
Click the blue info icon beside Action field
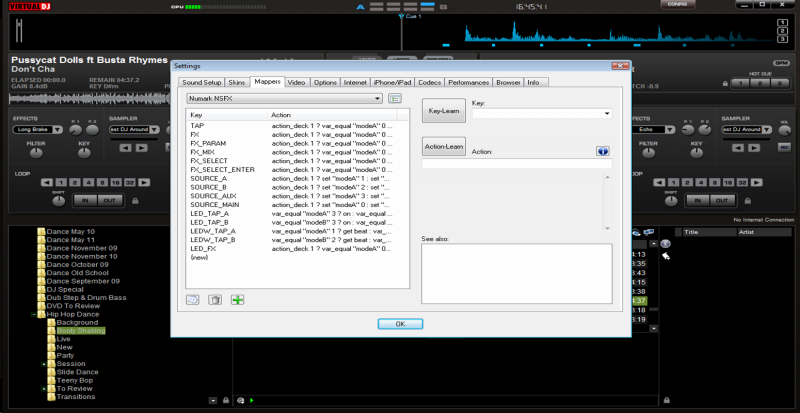(x=603, y=151)
